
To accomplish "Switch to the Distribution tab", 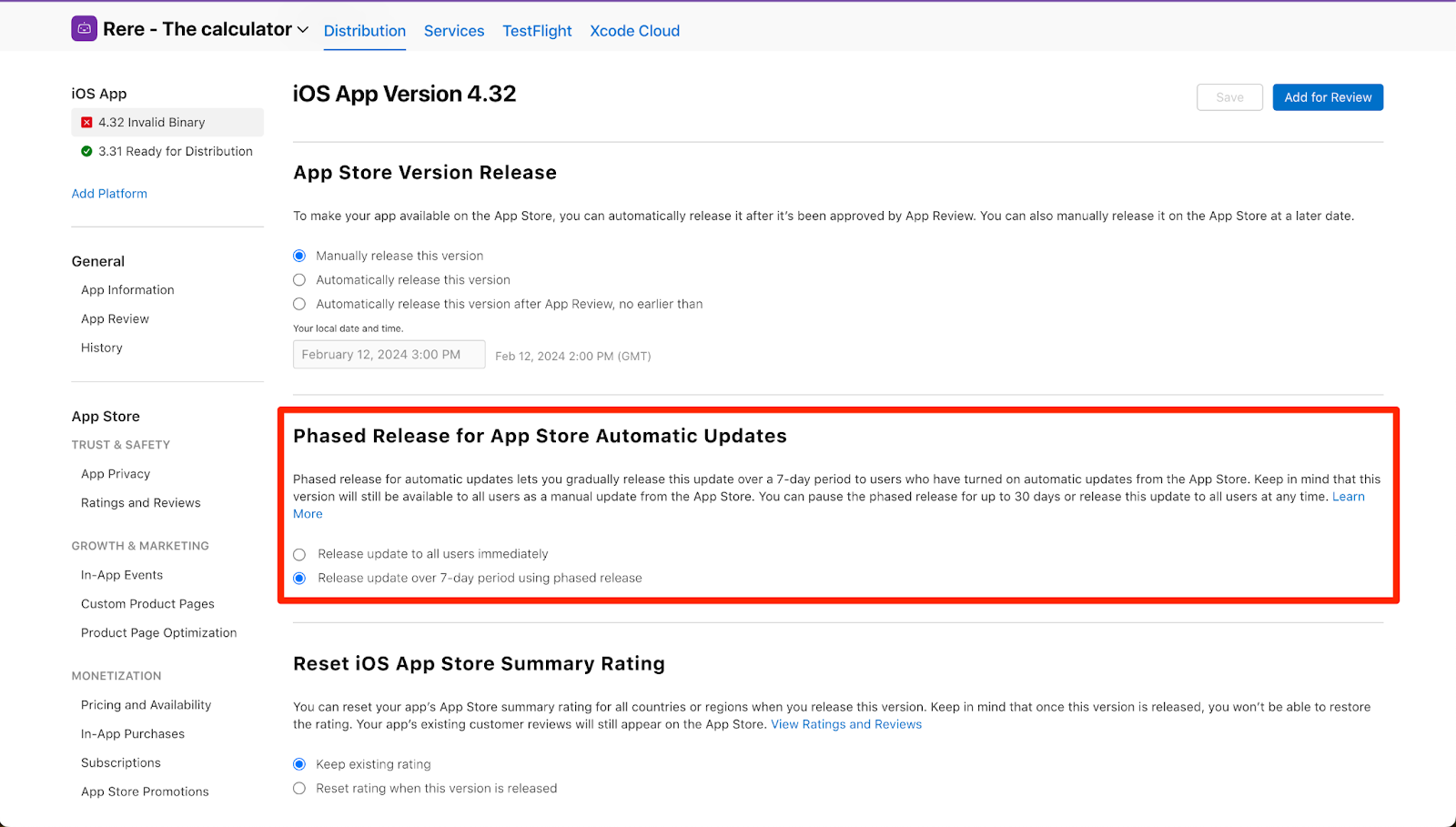I will pyautogui.click(x=365, y=30).
